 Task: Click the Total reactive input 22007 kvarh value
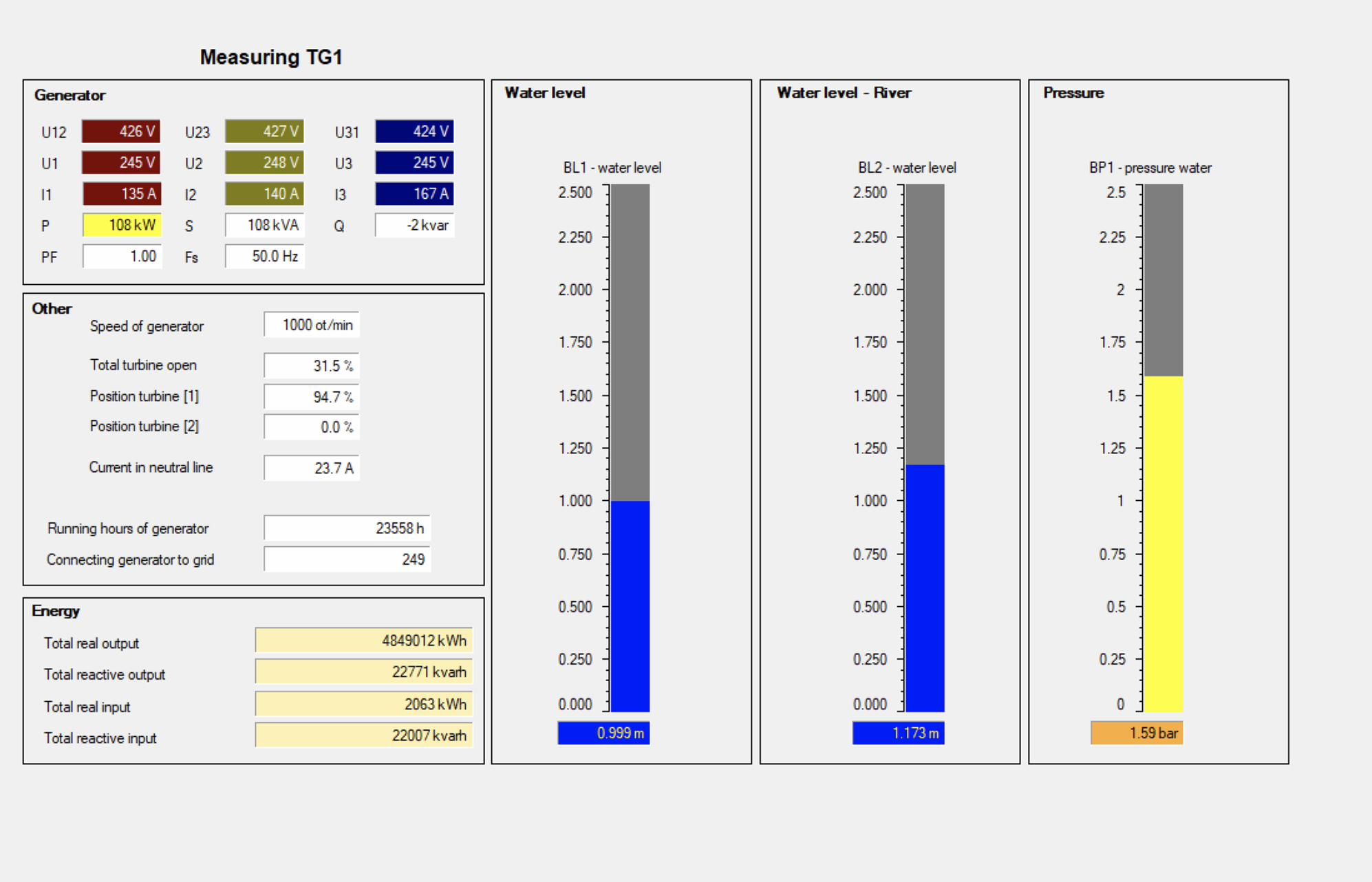363,735
